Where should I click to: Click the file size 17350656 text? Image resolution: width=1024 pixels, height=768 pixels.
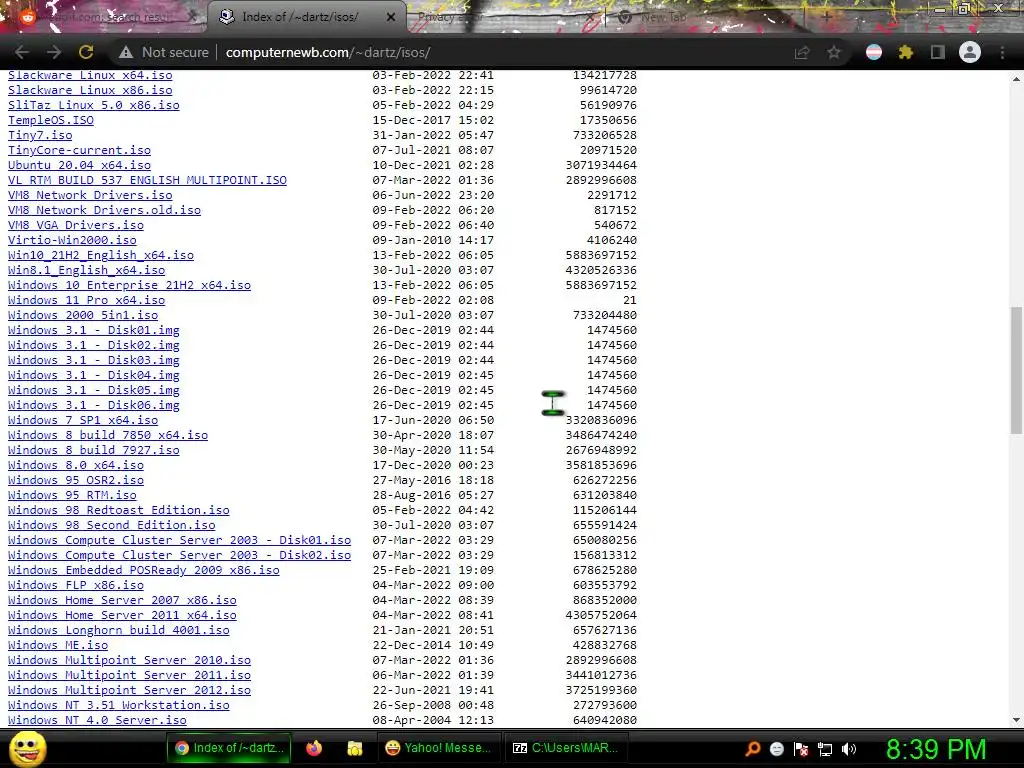tap(608, 120)
